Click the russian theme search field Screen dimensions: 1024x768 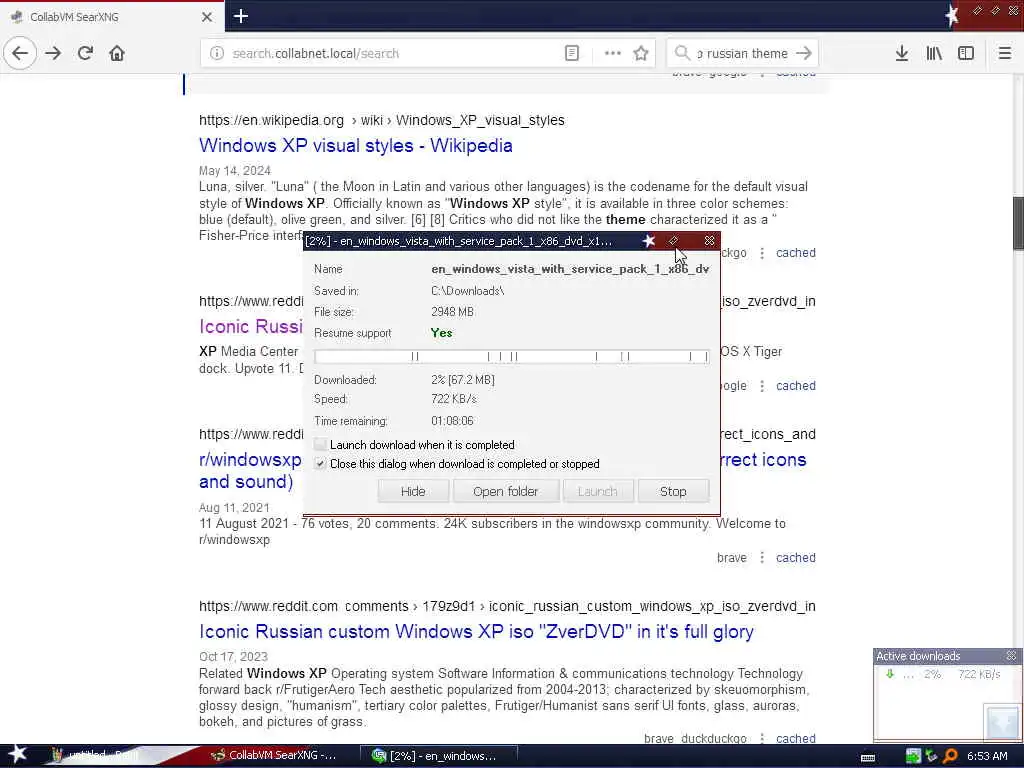[x=742, y=54]
